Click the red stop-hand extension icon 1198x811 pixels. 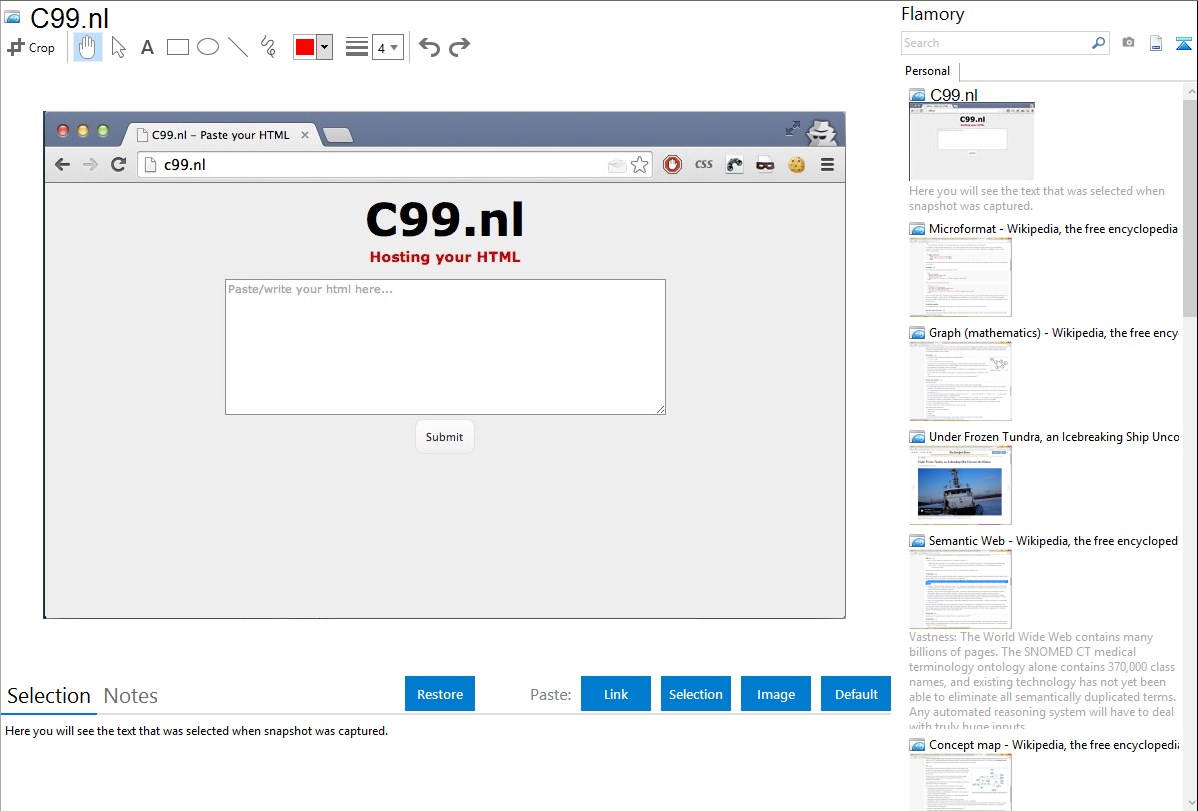point(672,164)
